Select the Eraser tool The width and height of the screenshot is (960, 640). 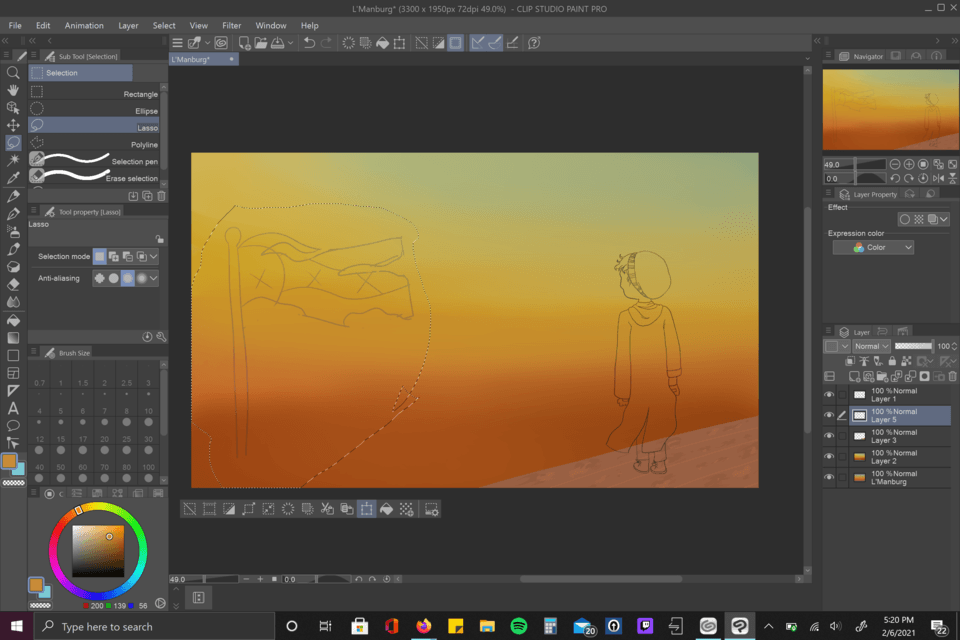point(13,284)
